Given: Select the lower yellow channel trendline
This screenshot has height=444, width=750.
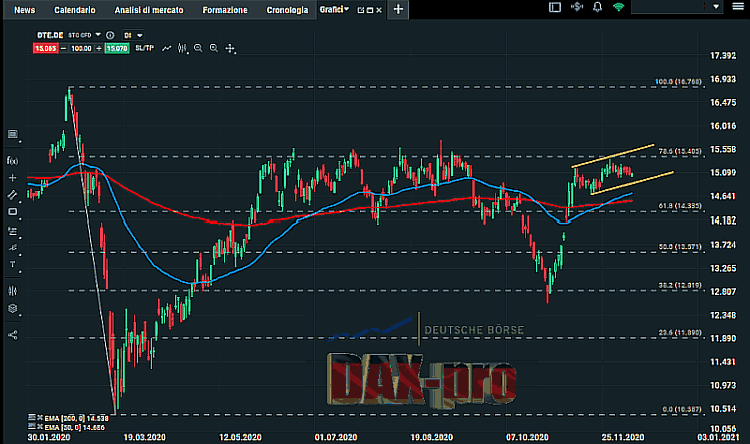Looking at the screenshot, I should point(632,183).
